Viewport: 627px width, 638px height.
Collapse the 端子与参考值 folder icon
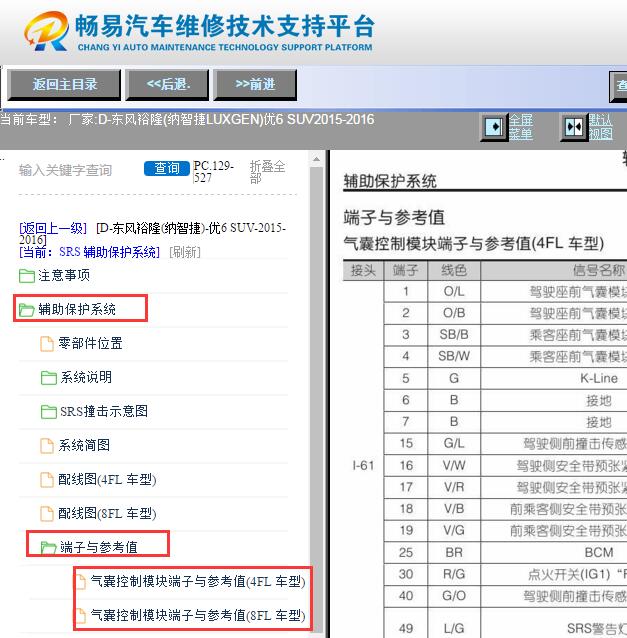(49, 548)
